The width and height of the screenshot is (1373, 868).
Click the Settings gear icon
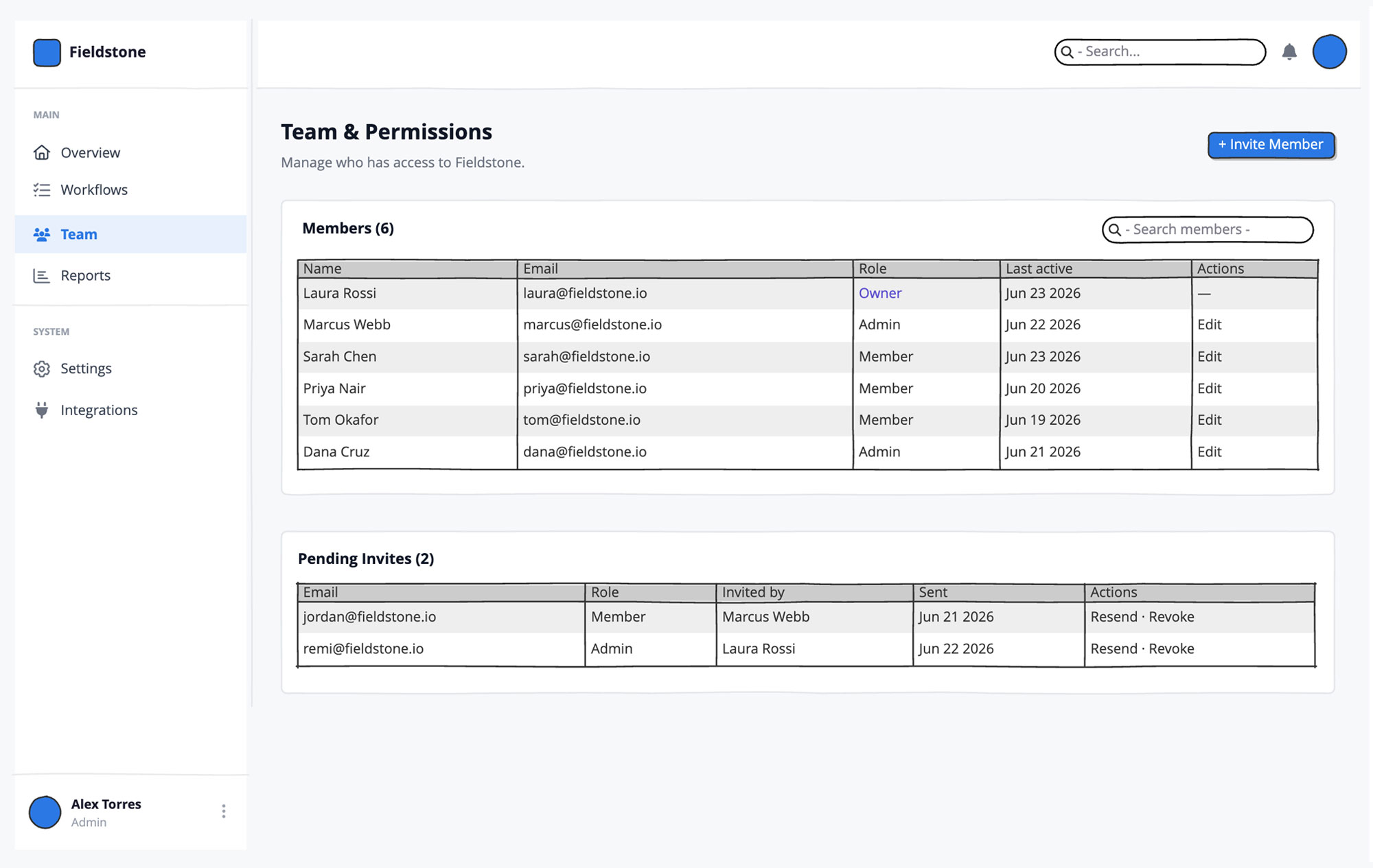click(42, 368)
